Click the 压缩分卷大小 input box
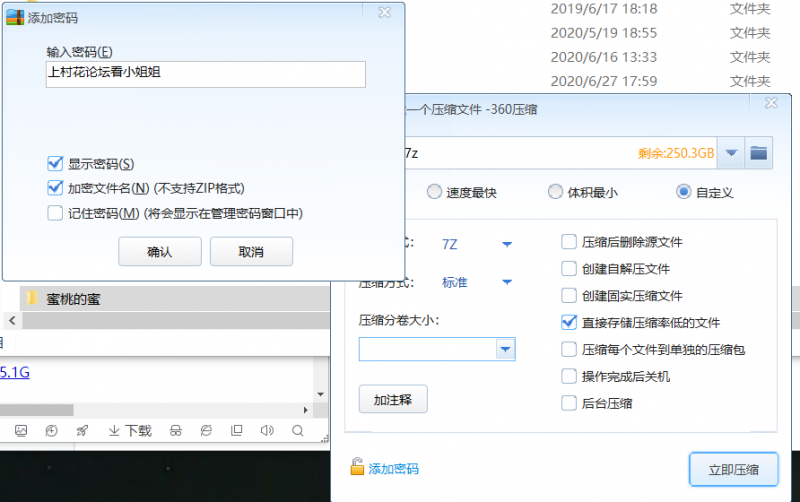Screen dimensions: 800x502 [428, 349]
